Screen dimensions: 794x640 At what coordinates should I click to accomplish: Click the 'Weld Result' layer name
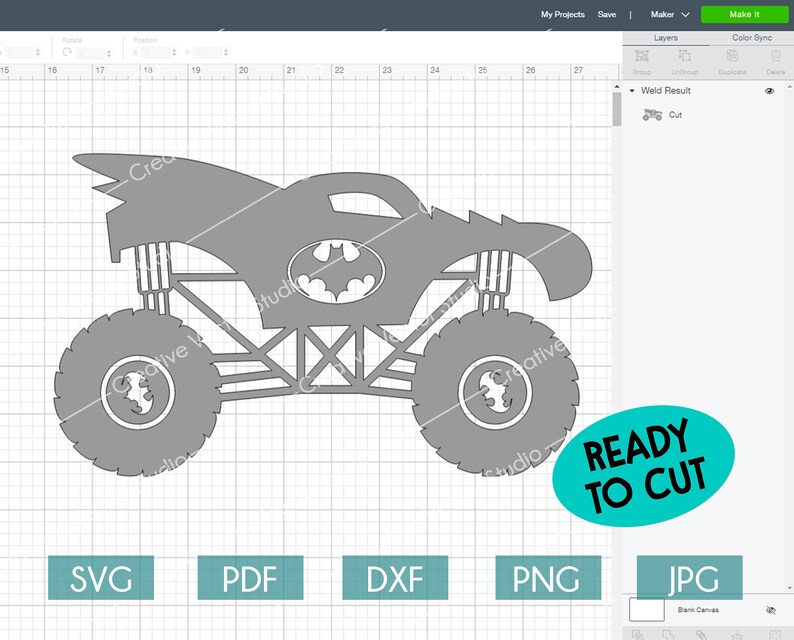coord(665,91)
